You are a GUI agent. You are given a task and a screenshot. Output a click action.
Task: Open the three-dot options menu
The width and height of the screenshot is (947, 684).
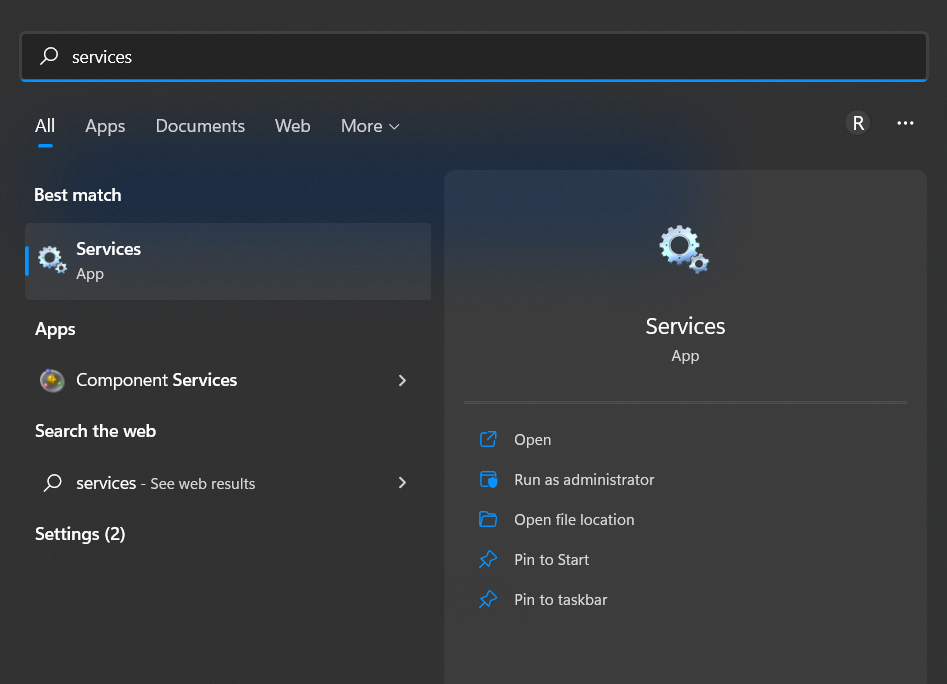click(x=905, y=123)
